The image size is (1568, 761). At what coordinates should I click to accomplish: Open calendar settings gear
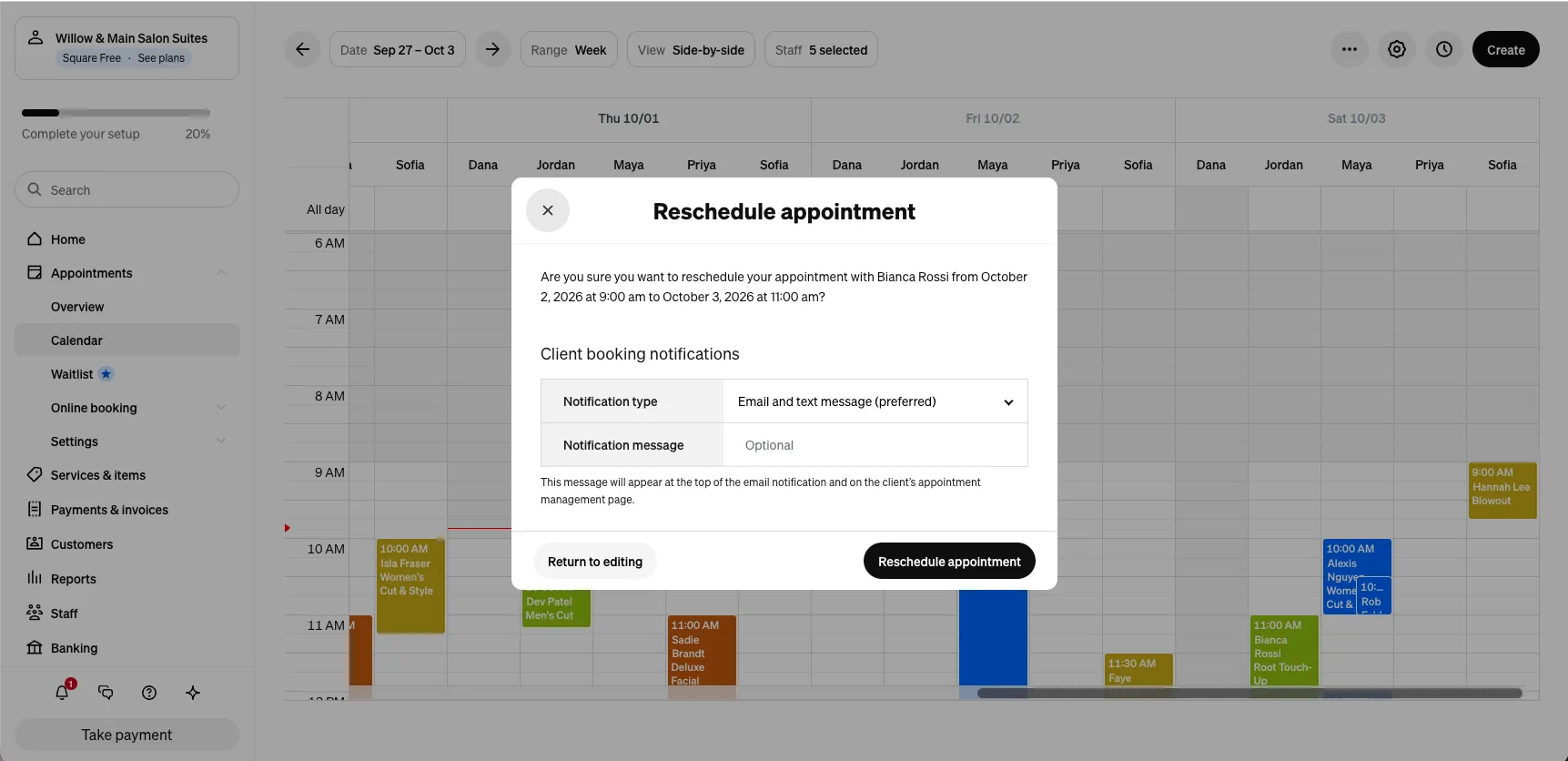[x=1397, y=49]
